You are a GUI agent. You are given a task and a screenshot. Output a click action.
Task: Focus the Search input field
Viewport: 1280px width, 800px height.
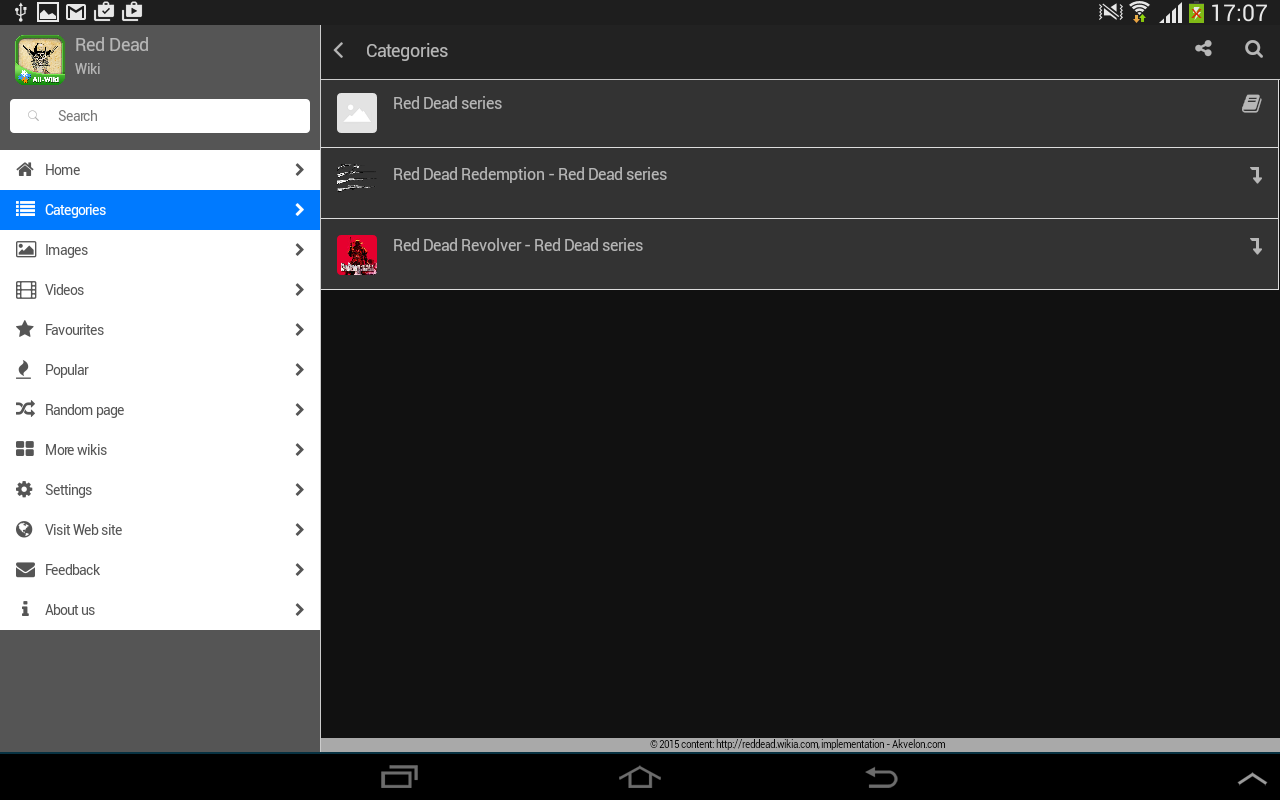tap(160, 116)
